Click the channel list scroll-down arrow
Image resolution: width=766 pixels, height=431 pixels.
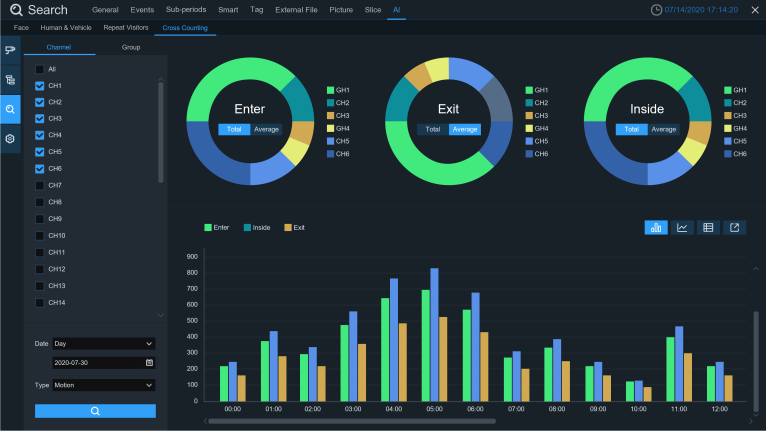(x=161, y=316)
